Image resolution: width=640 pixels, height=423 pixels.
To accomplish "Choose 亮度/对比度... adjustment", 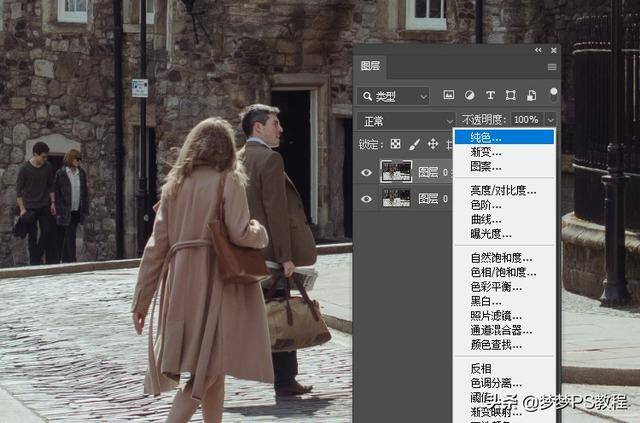I will click(x=504, y=190).
